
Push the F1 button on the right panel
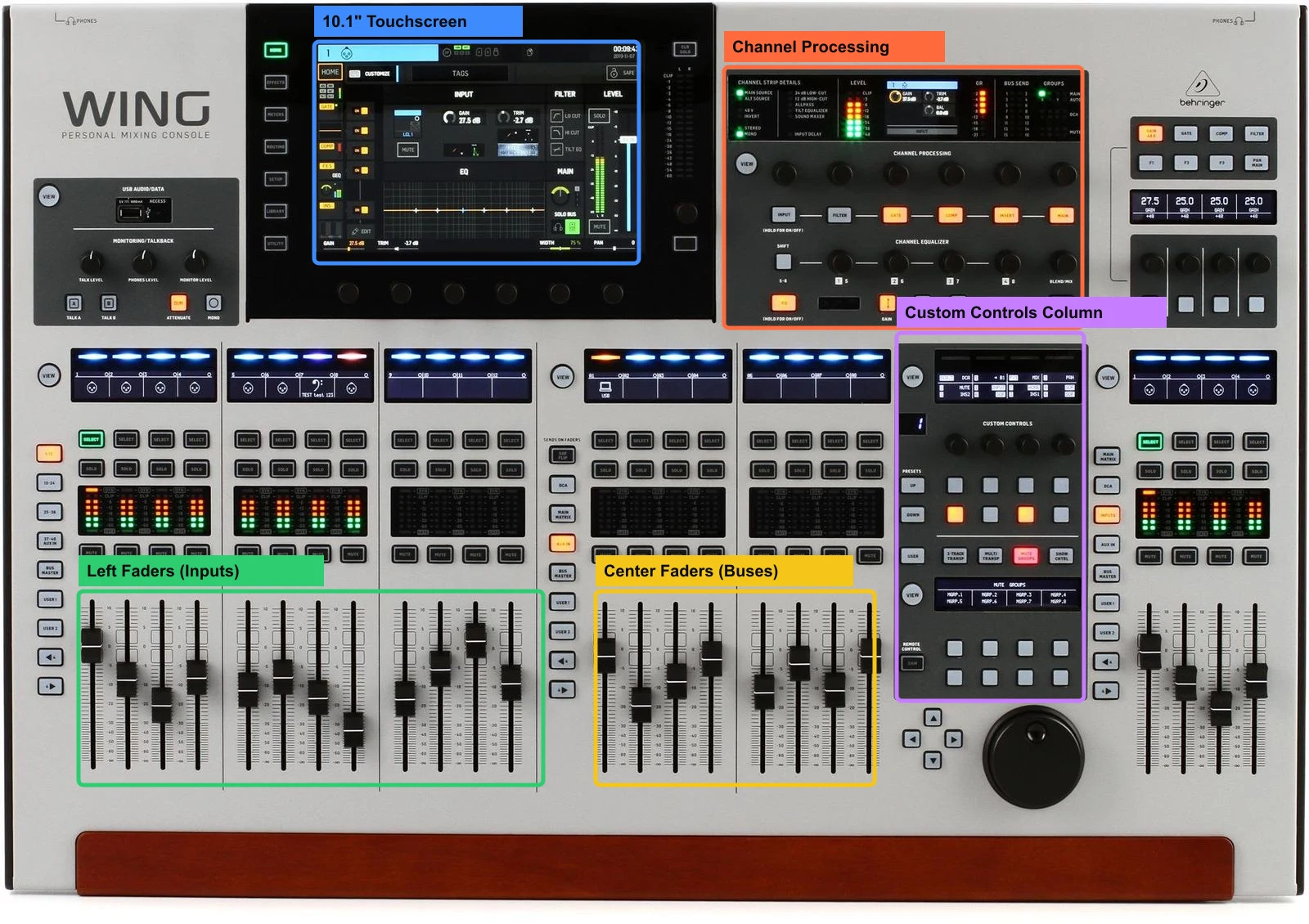pos(1151,163)
